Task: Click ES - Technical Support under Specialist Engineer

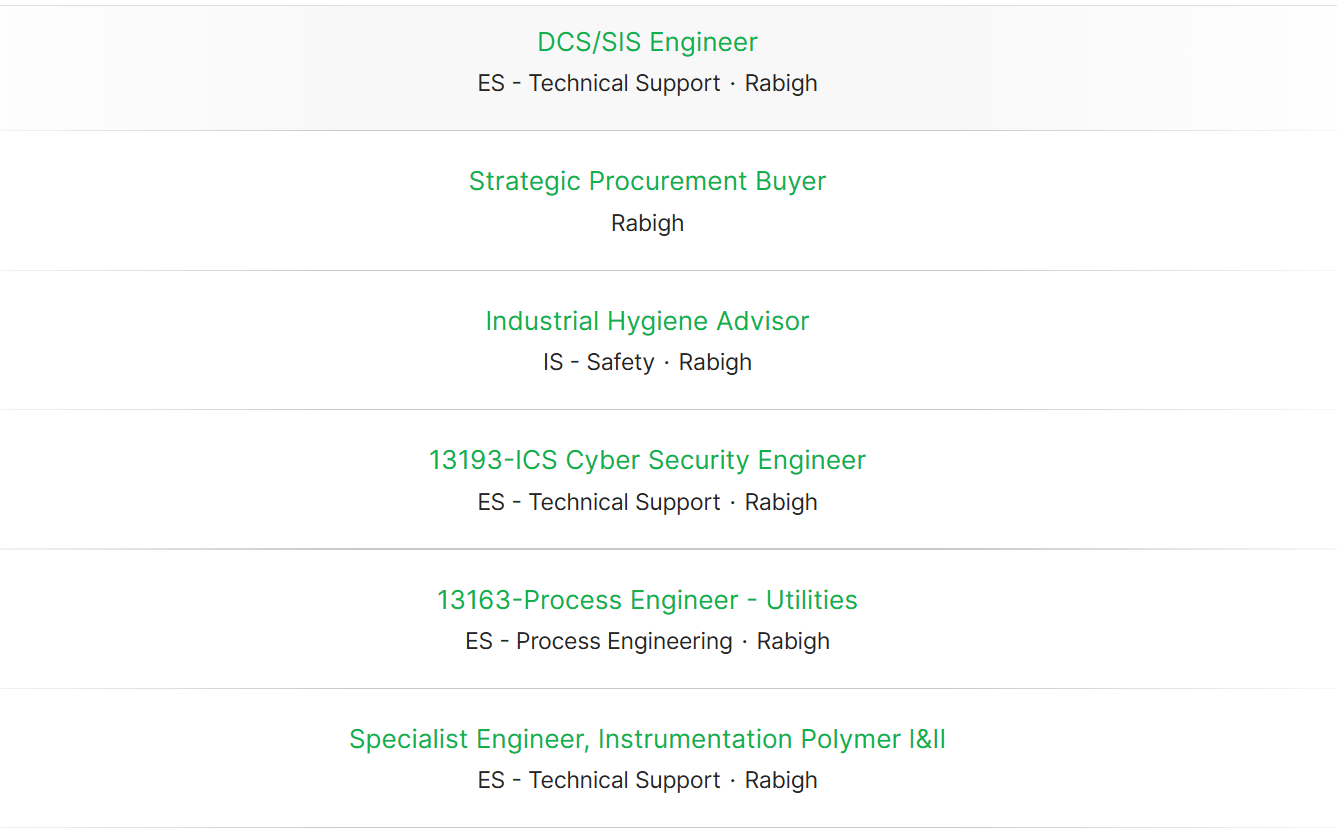Action: click(x=599, y=780)
